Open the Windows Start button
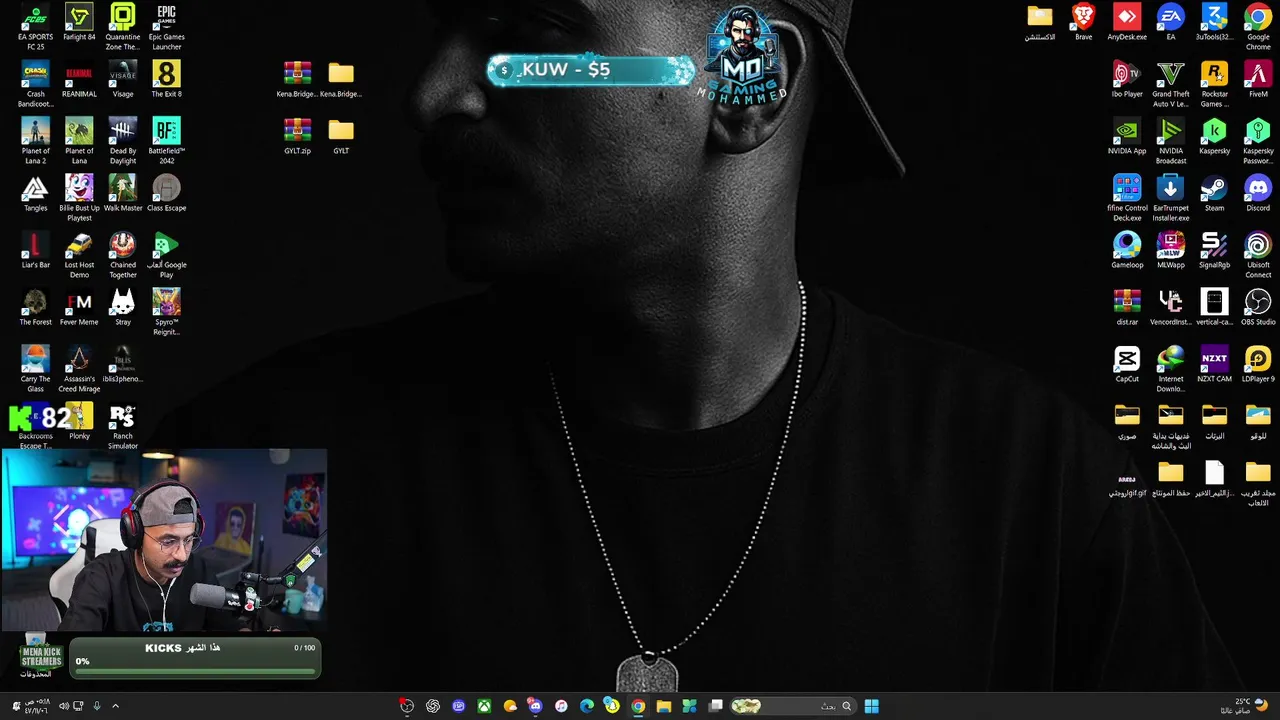Image resolution: width=1280 pixels, height=720 pixels. (871, 706)
